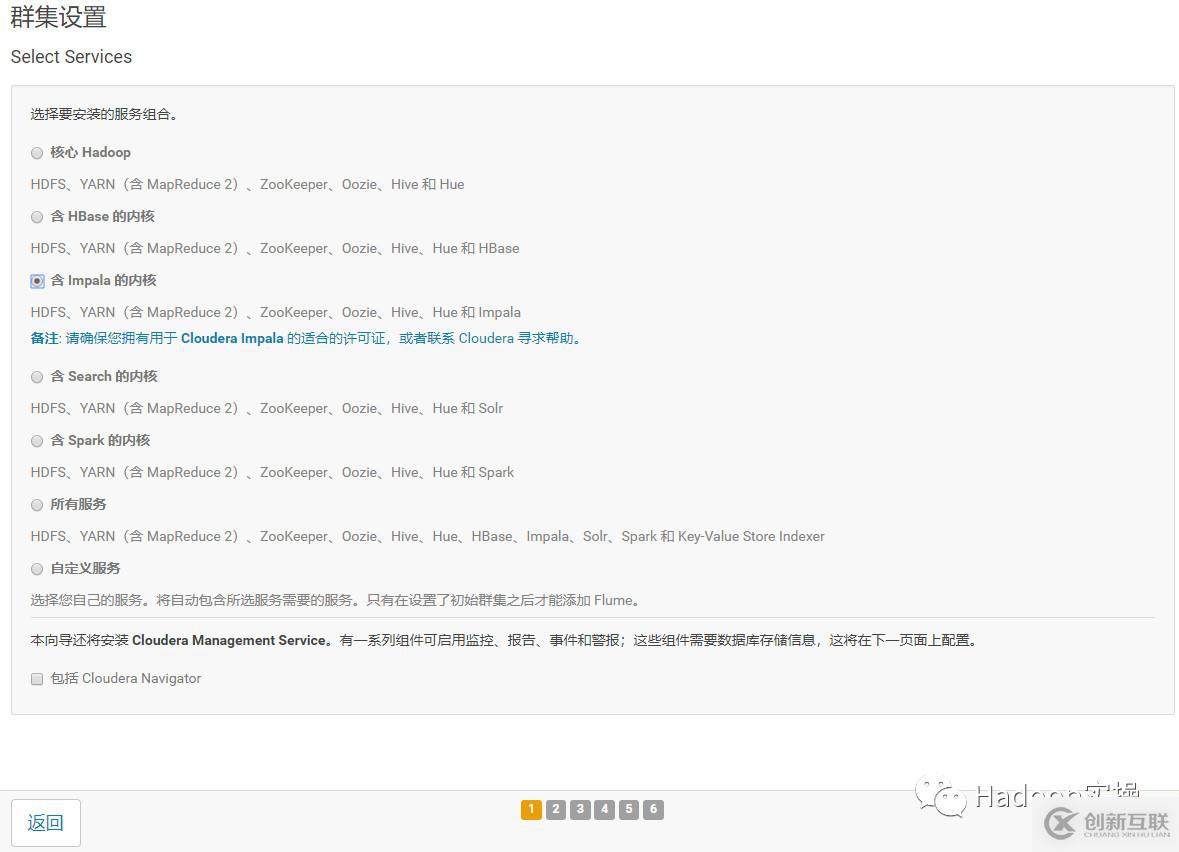
Task: Jump to wizard step 4
Action: click(x=605, y=809)
